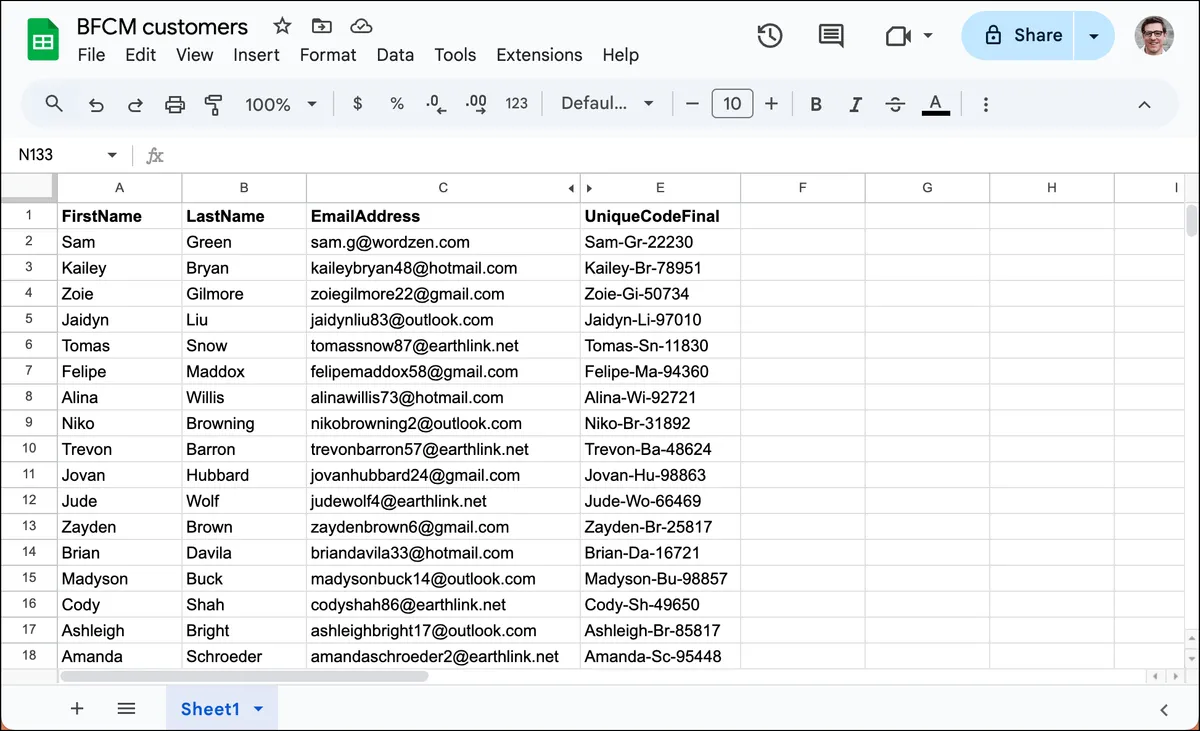Screen dimensions: 1200x731
Task: Open the View menu
Action: click(x=194, y=55)
